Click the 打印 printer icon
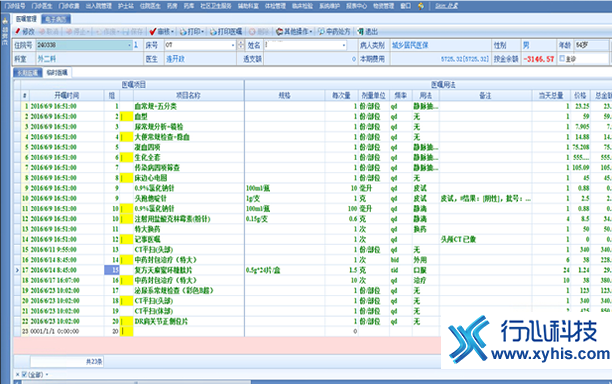The height and width of the screenshot is (384, 612). 183,32
